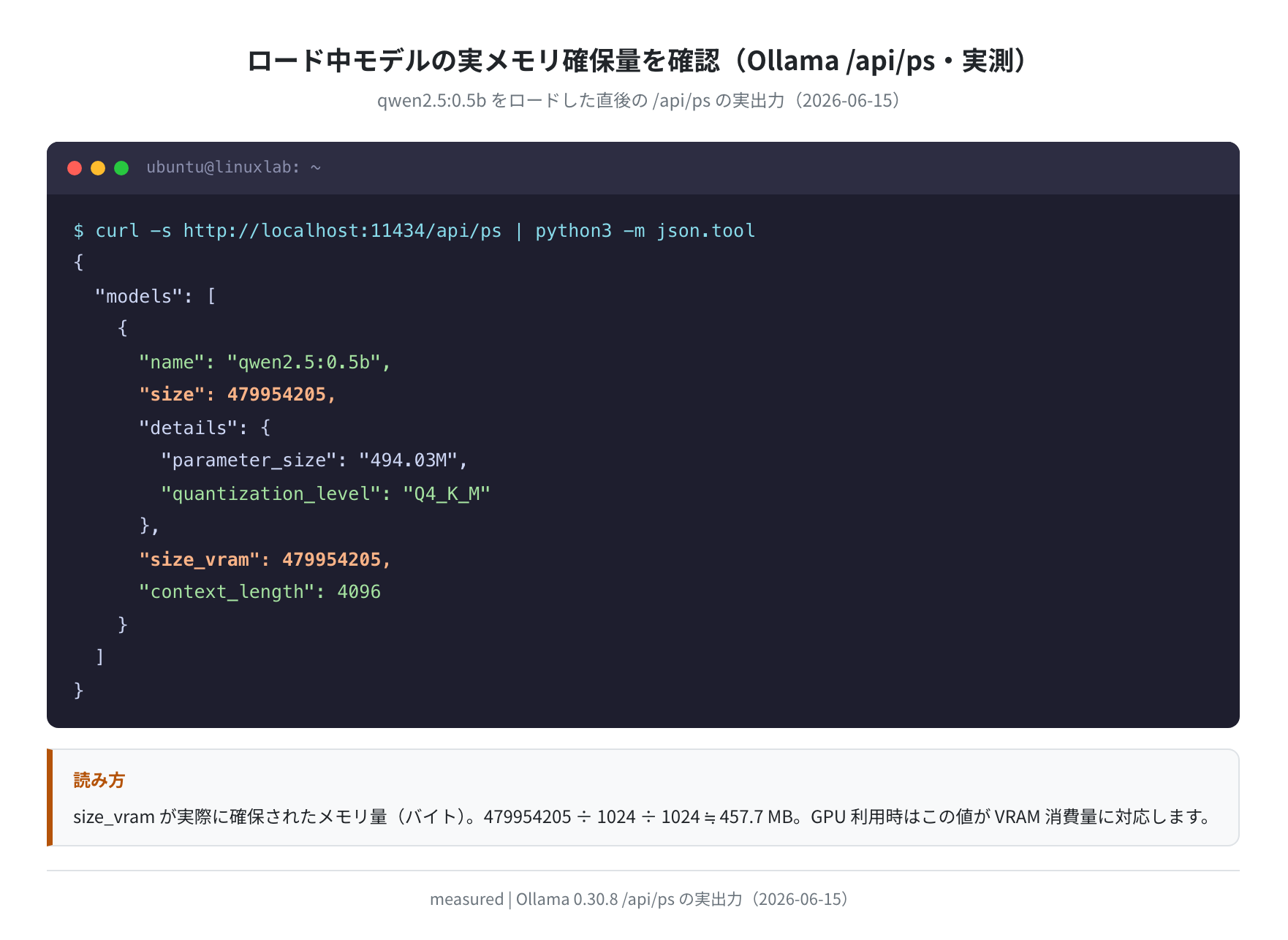This screenshot has height=940, width=1288.
Task: Click "python3 -m json.tool" in the command
Action: pyautogui.click(x=645, y=231)
